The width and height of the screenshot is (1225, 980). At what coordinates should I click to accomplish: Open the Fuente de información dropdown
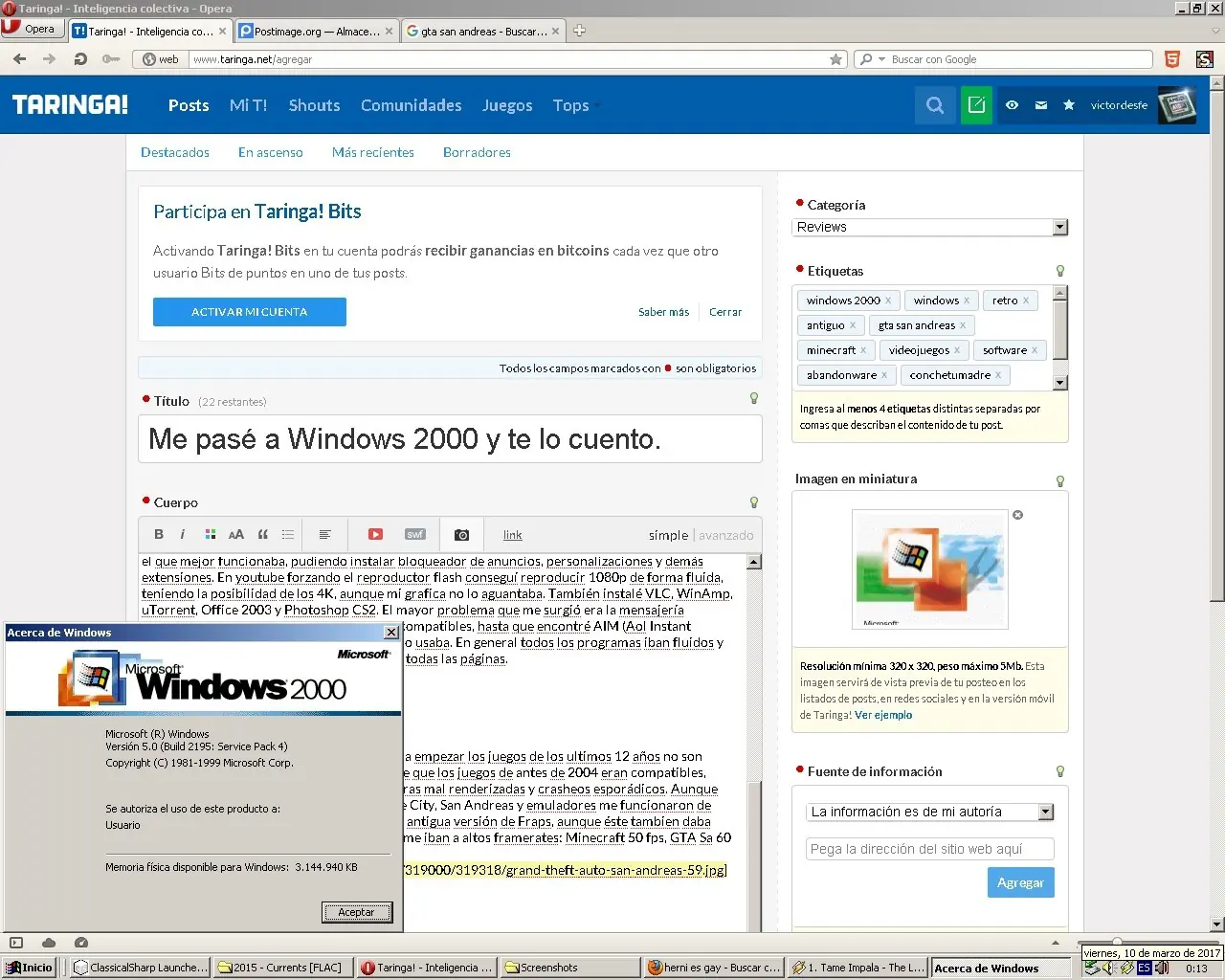click(930, 812)
